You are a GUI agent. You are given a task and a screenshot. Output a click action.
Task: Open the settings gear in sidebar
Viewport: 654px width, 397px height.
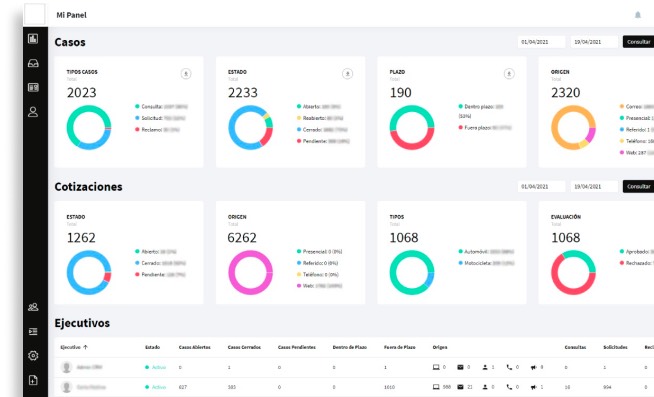pyautogui.click(x=33, y=355)
